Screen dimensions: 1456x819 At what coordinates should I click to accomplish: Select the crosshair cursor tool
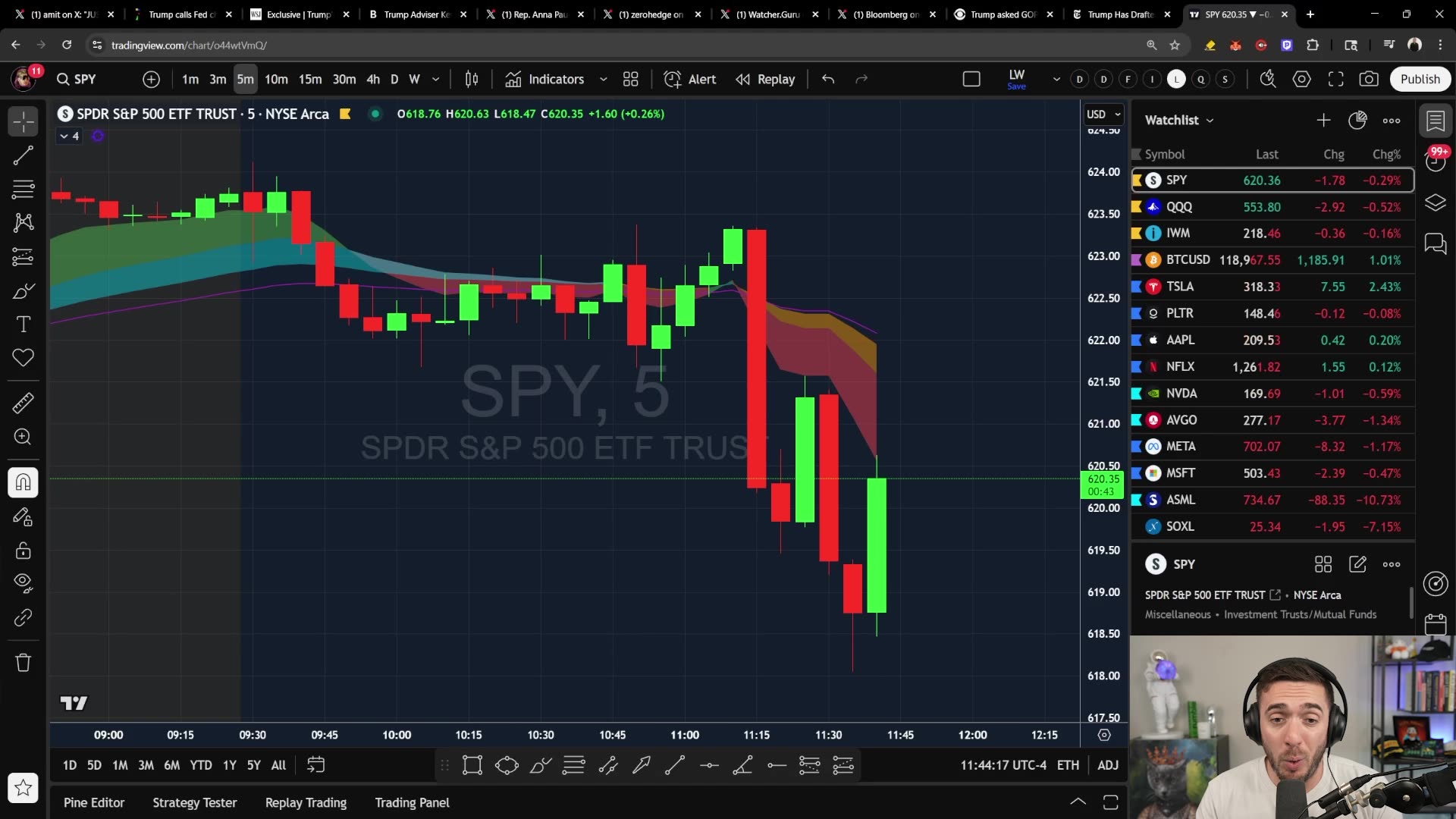click(24, 121)
